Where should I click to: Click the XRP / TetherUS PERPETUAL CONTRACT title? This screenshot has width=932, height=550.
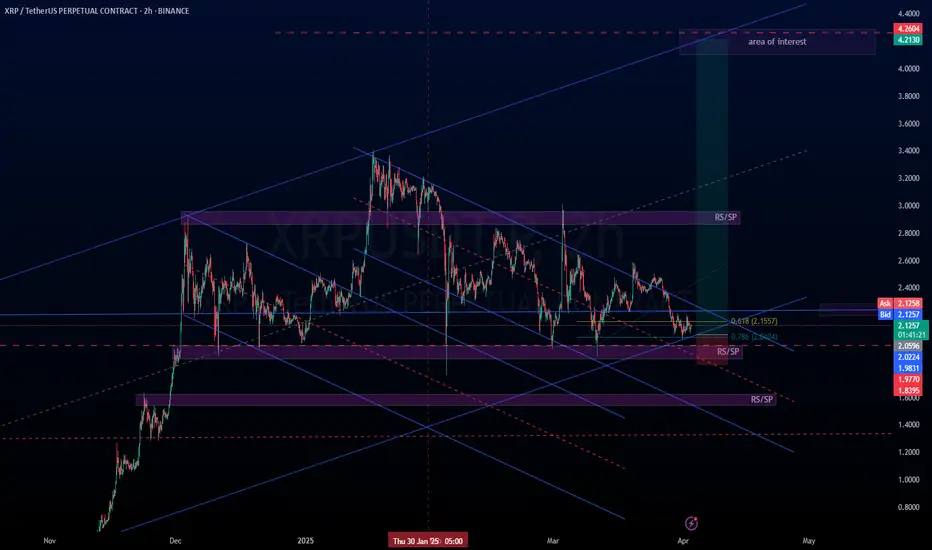(97, 11)
